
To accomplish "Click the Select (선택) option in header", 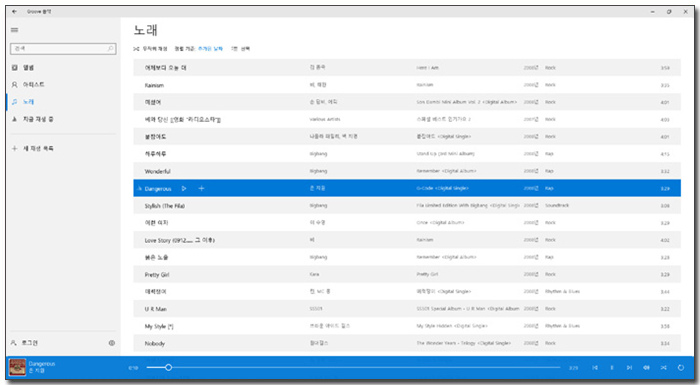I will (x=241, y=49).
